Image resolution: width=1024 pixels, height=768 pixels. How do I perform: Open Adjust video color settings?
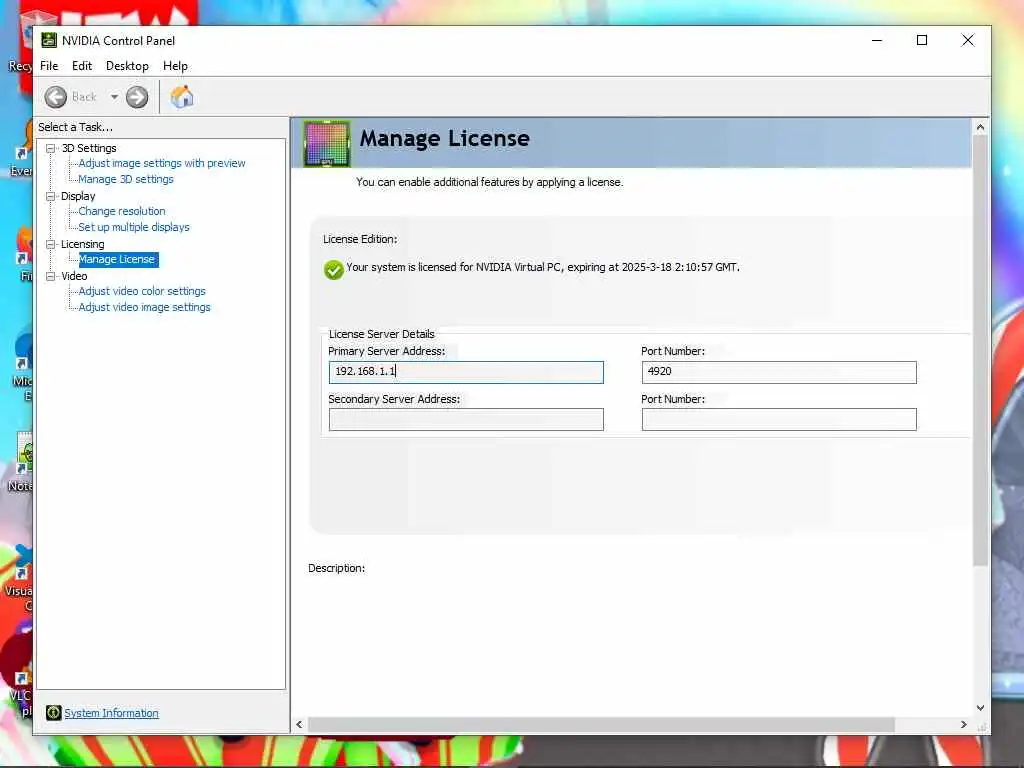(x=142, y=291)
